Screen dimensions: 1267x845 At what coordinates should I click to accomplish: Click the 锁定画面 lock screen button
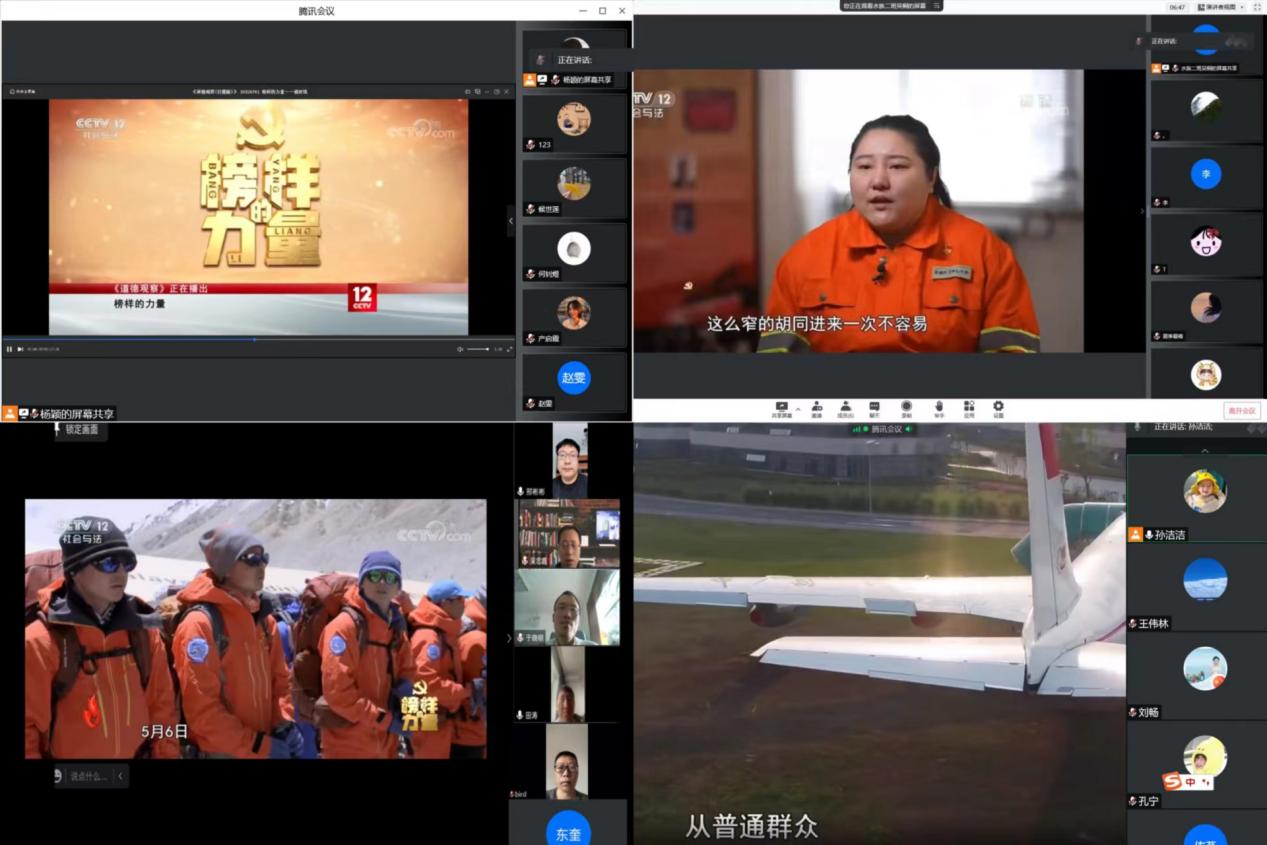82,429
